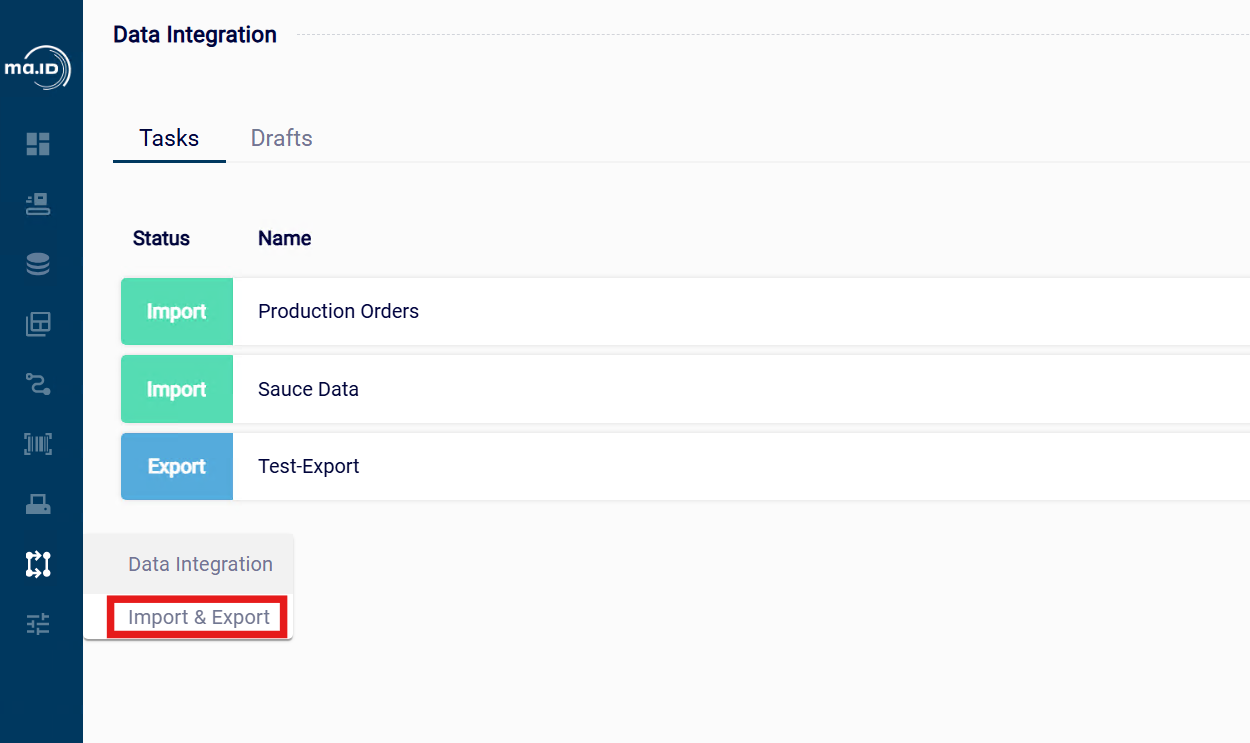The image size is (1250, 743).
Task: Open the Production Orders task
Action: [x=338, y=311]
